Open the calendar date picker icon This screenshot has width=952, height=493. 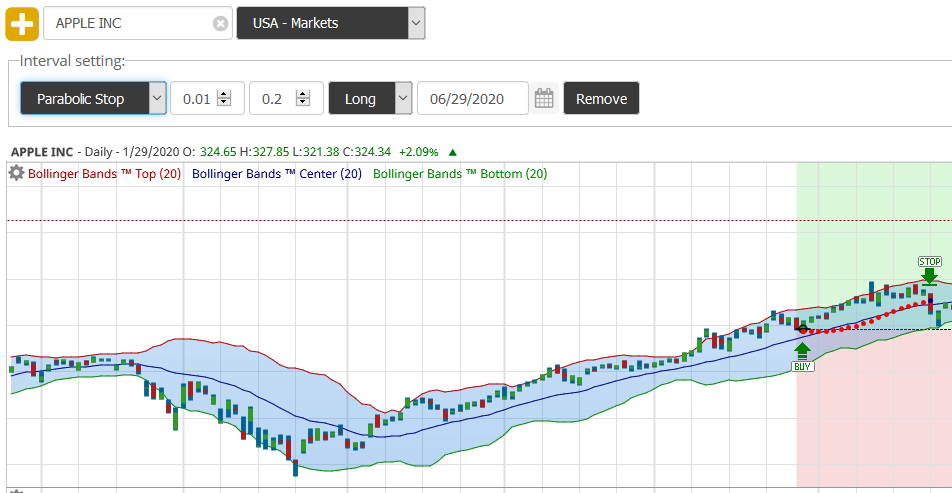click(x=544, y=99)
